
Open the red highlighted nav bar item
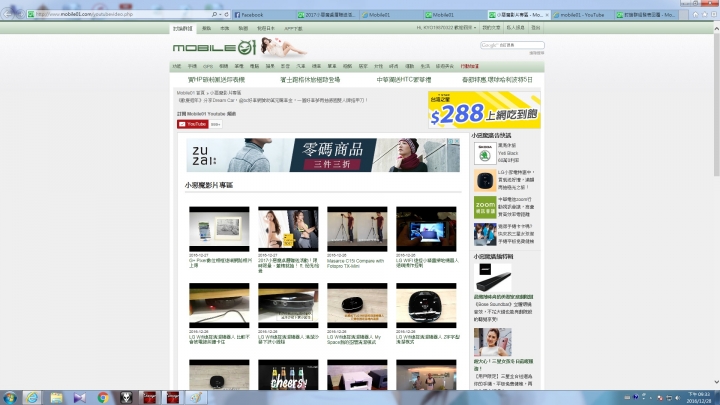pos(470,67)
